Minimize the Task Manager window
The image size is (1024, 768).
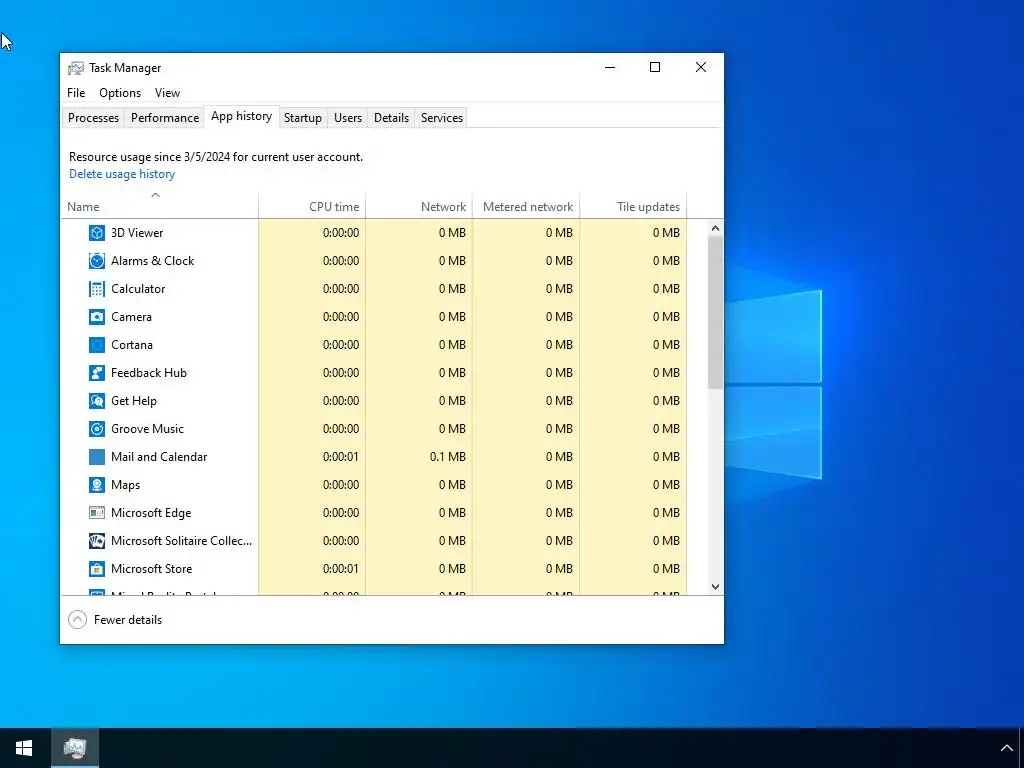pyautogui.click(x=610, y=67)
